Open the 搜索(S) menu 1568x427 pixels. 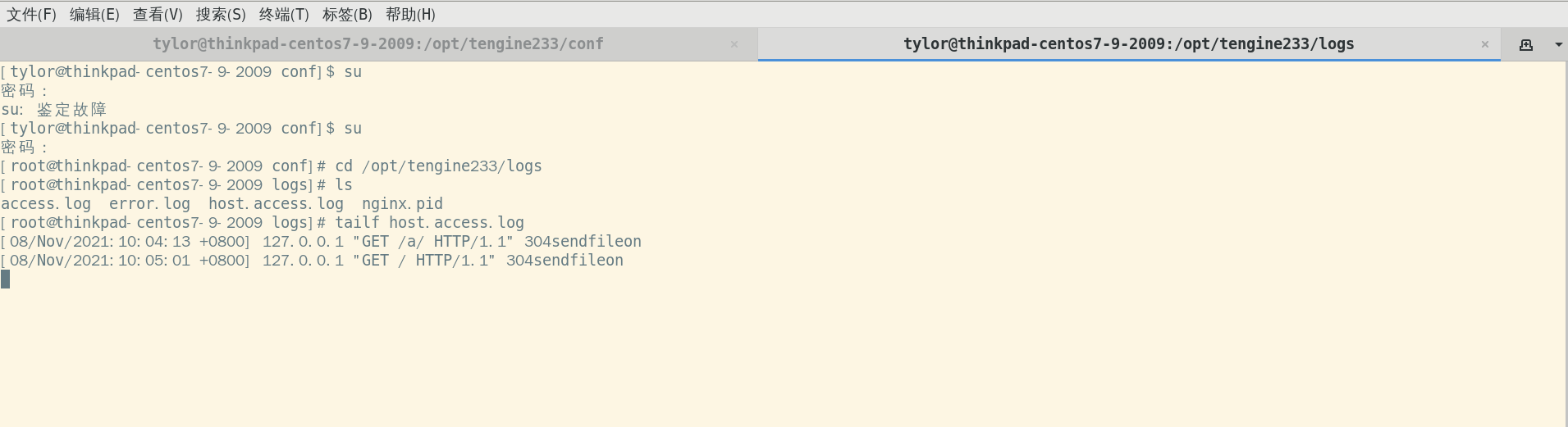pos(221,15)
